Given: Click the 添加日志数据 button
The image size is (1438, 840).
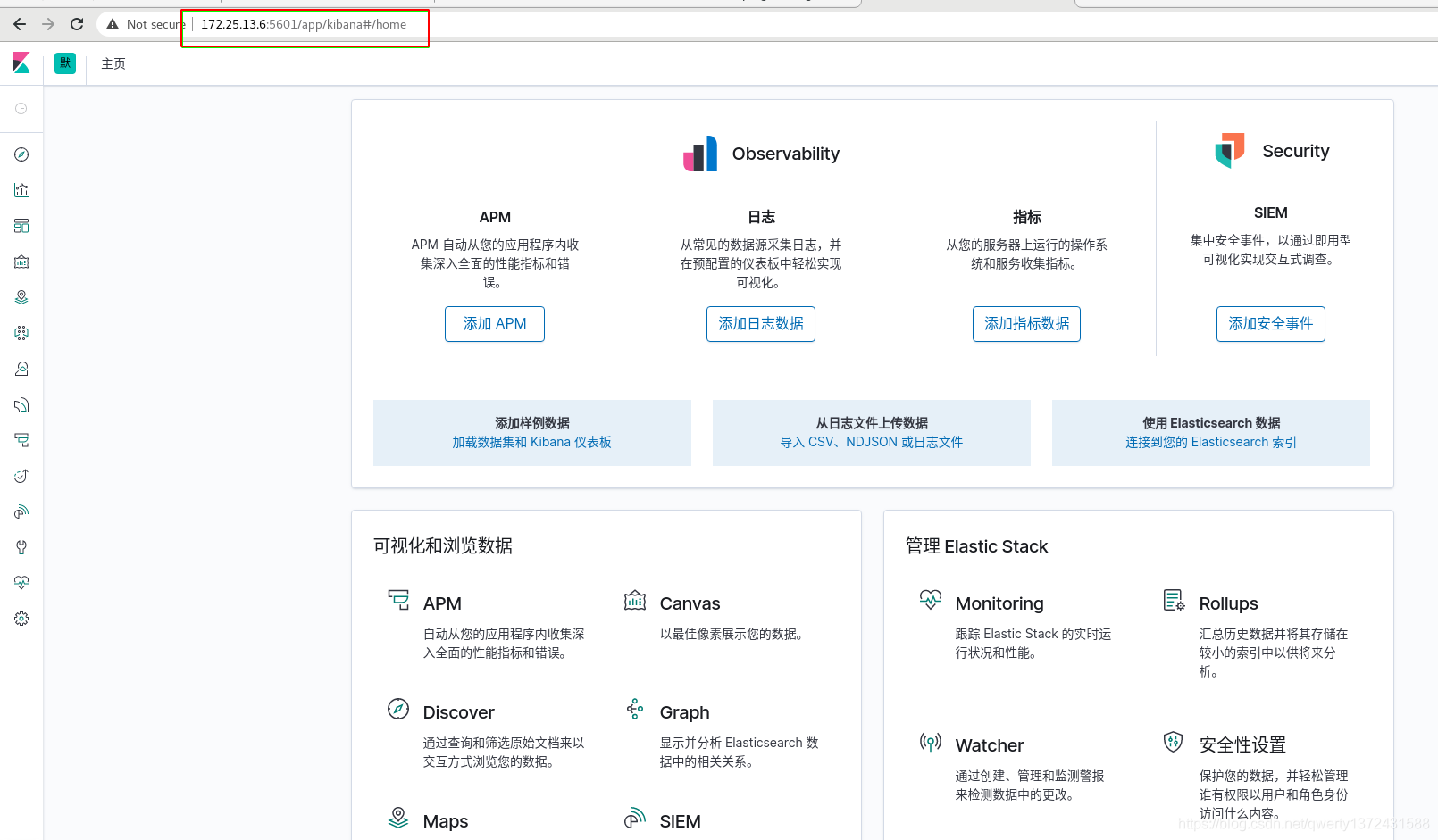Looking at the screenshot, I should click(761, 324).
